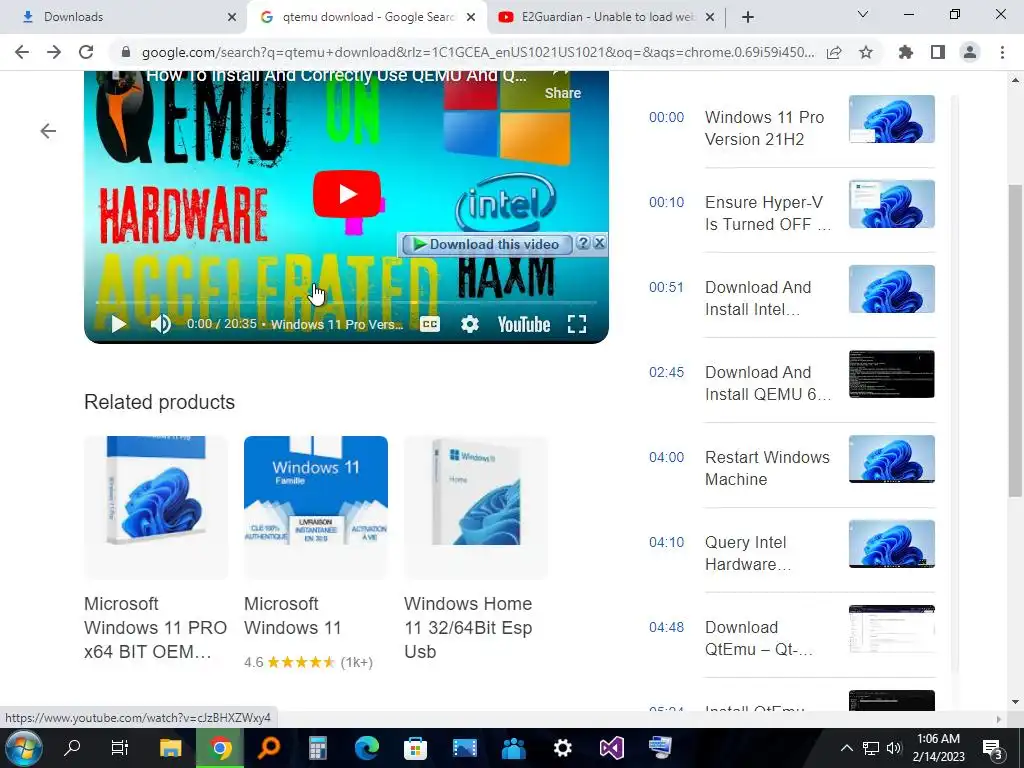Jump to 04:00 Restart Windows Machine
Screen dimensions: 1024x768
(791, 468)
